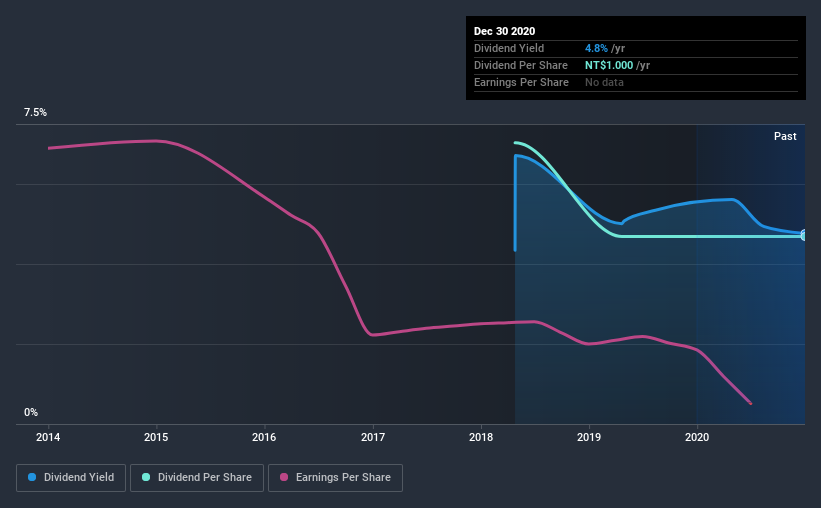Toggle the Dividend Yield legend button
The width and height of the screenshot is (821, 508).
pyautogui.click(x=71, y=478)
